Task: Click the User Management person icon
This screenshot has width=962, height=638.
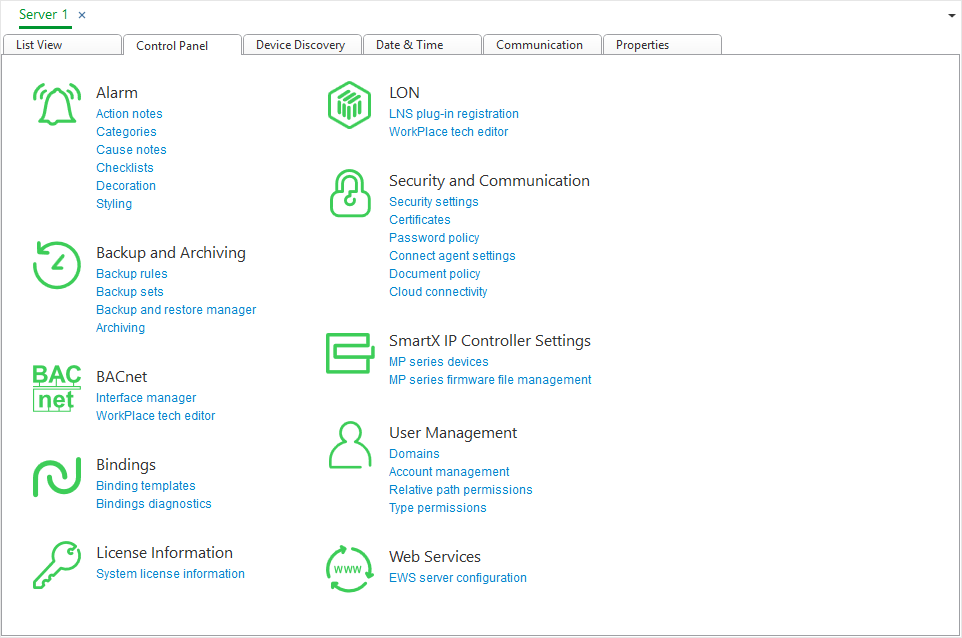Action: (x=350, y=445)
